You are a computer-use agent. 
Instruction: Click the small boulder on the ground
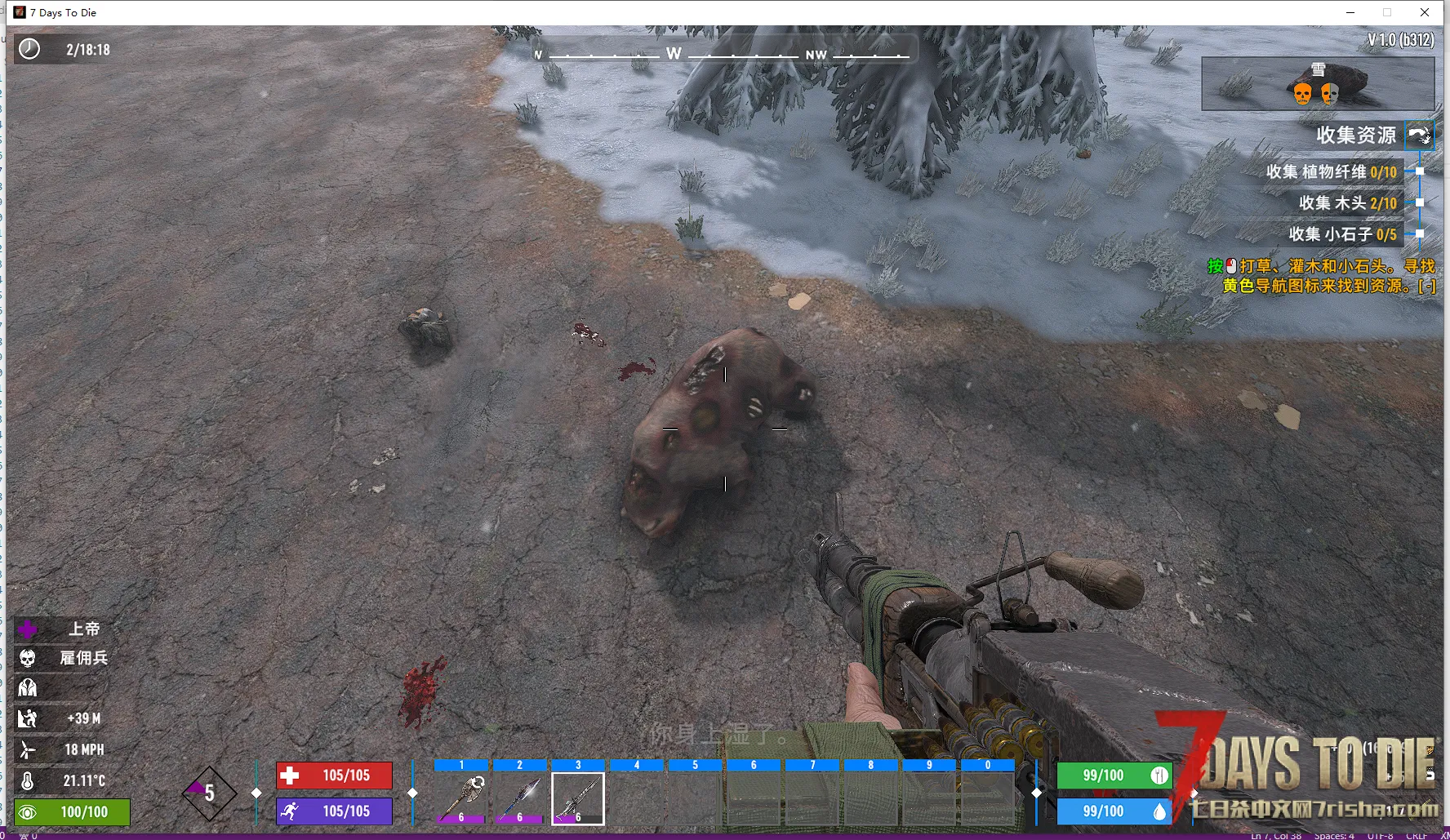[425, 331]
